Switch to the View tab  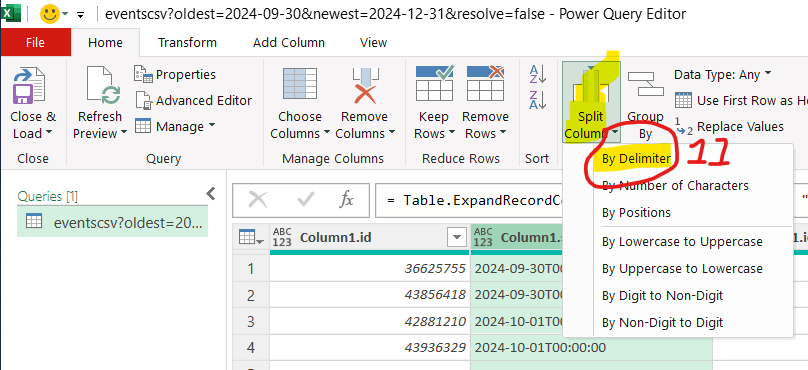374,42
